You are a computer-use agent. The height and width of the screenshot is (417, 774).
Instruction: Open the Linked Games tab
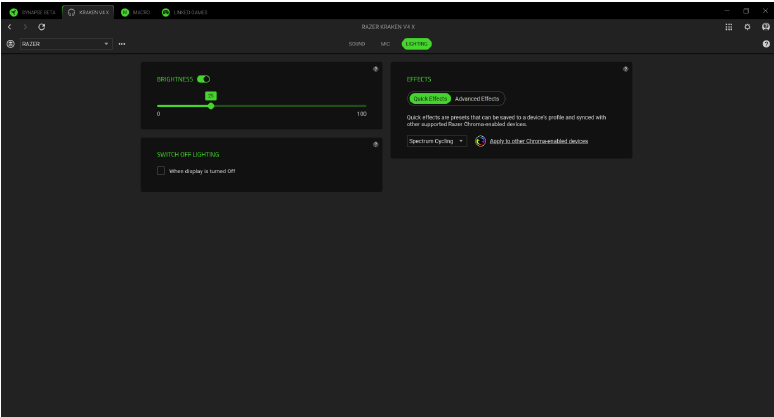185,12
